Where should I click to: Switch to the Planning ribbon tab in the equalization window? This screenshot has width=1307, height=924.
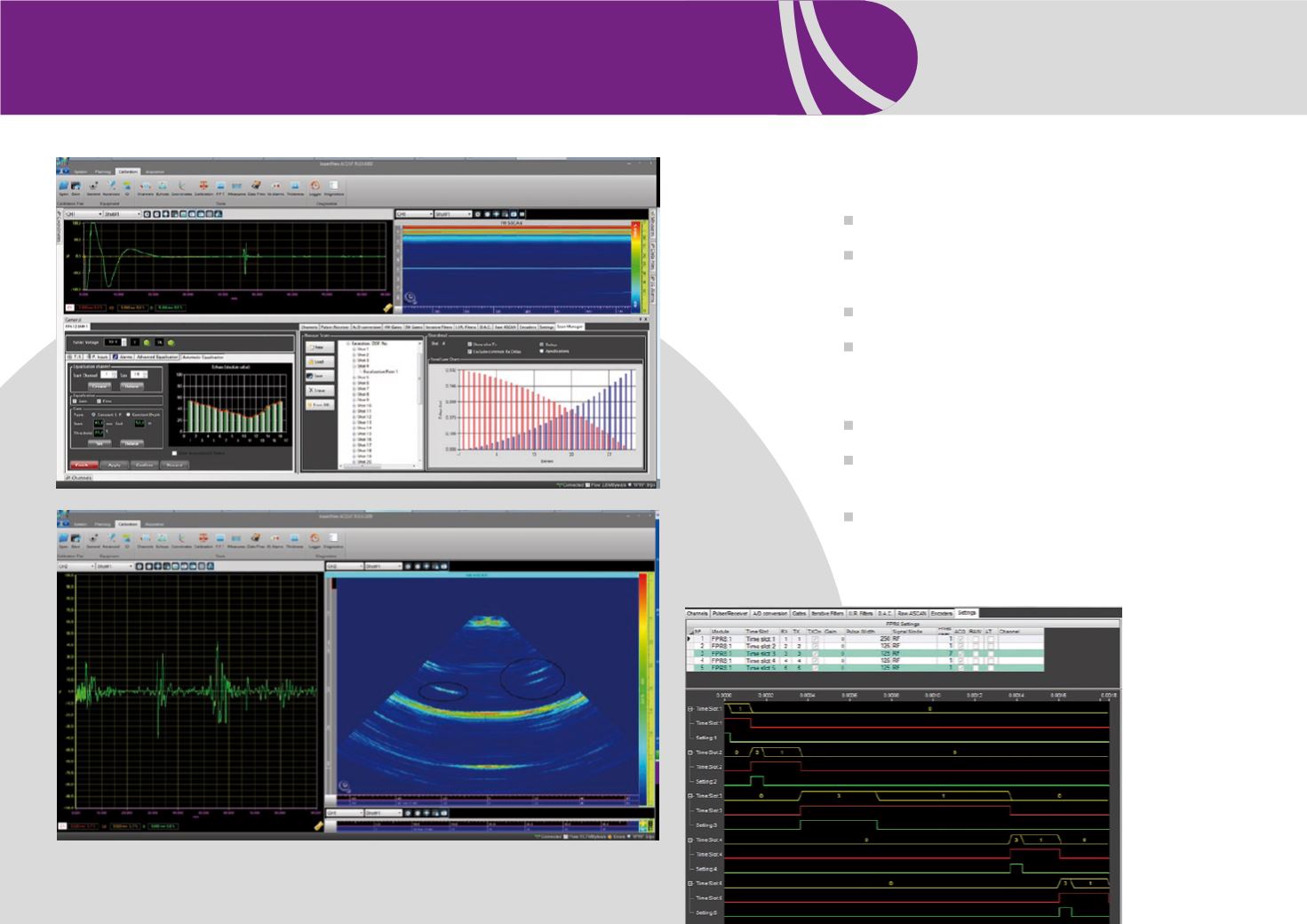click(103, 171)
